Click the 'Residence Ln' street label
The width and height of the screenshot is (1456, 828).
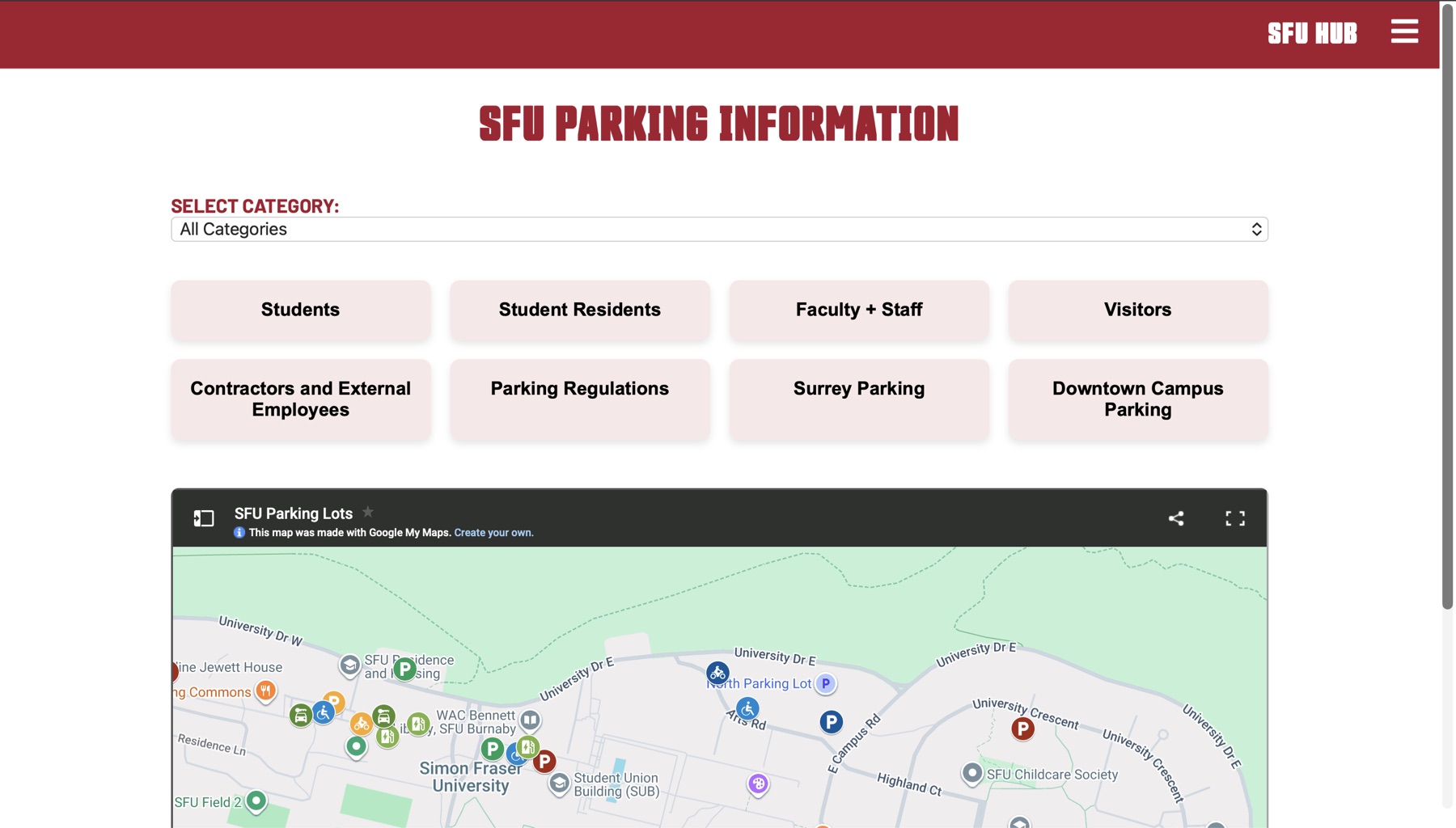(212, 744)
